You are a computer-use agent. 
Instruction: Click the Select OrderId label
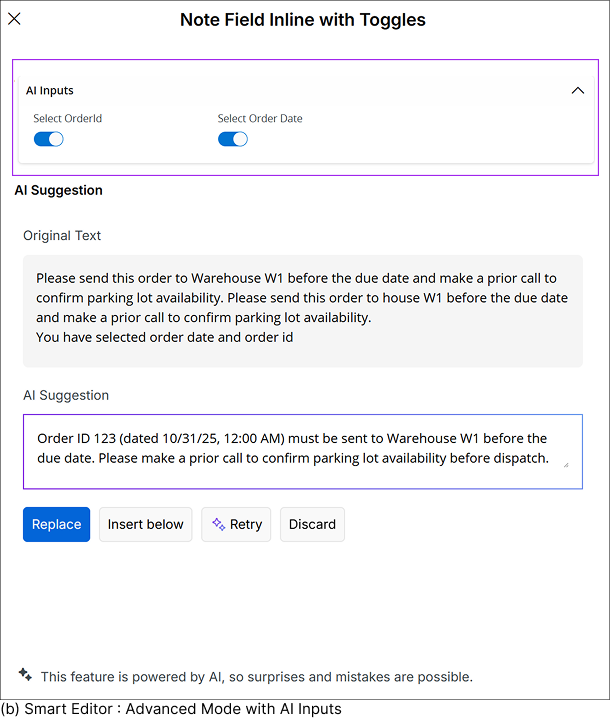coord(67,119)
